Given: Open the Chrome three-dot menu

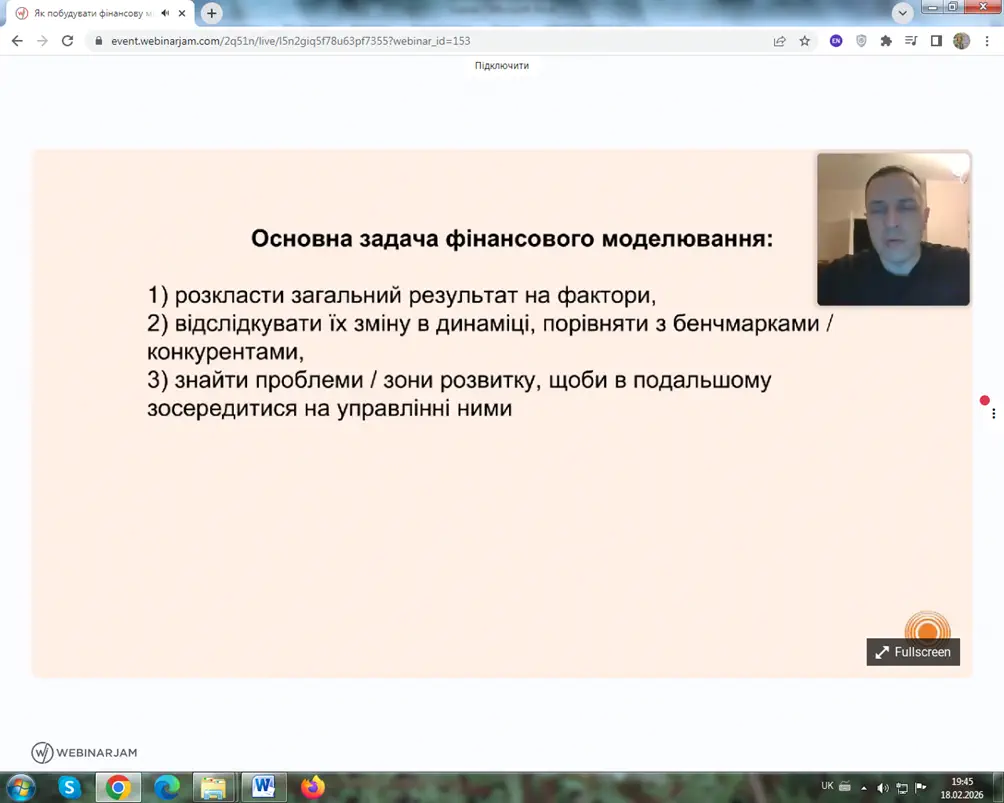Looking at the screenshot, I should point(987,41).
